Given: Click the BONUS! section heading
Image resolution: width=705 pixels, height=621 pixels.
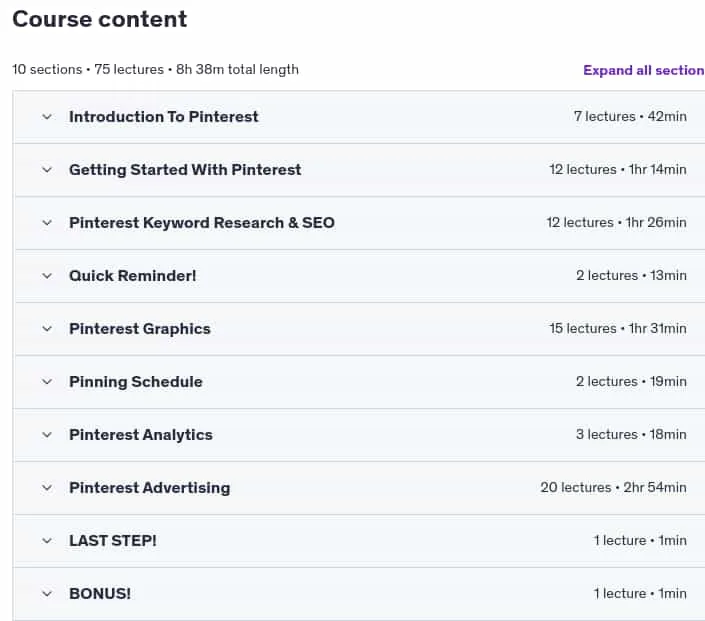Looking at the screenshot, I should click(100, 594).
